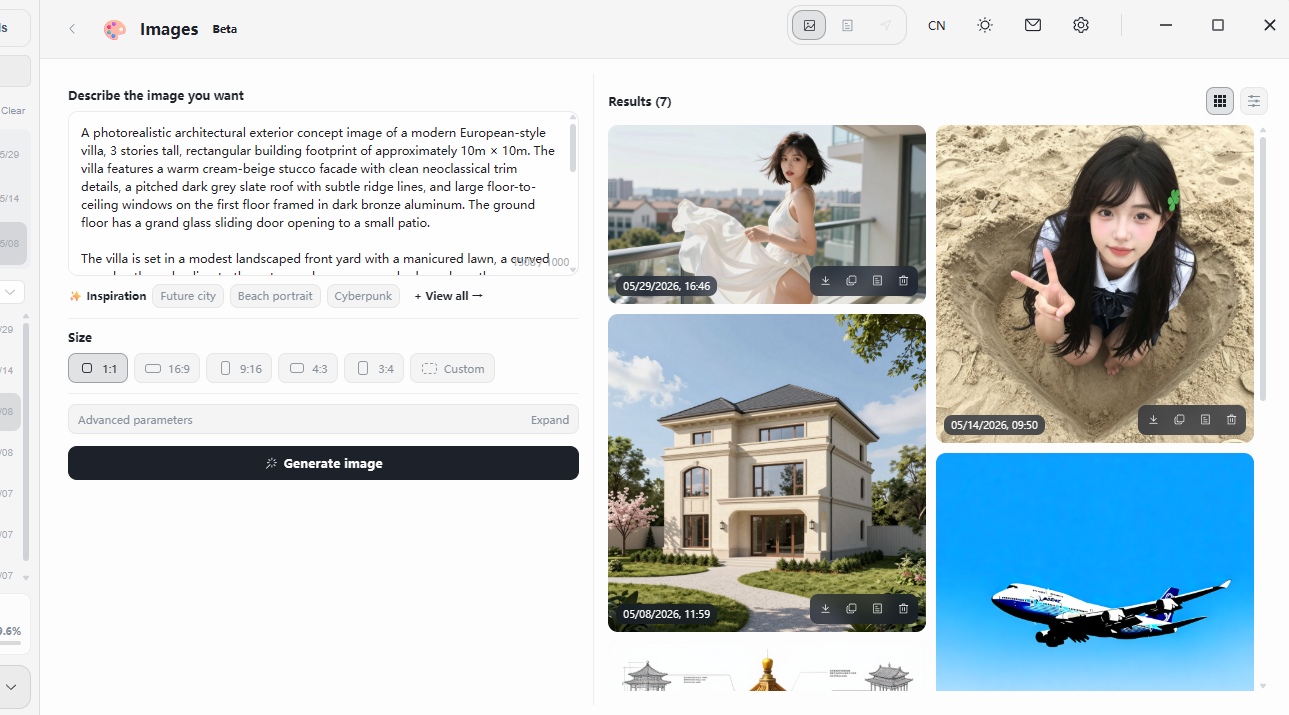Open View all inspirations
This screenshot has width=1289, height=715.
(x=449, y=296)
